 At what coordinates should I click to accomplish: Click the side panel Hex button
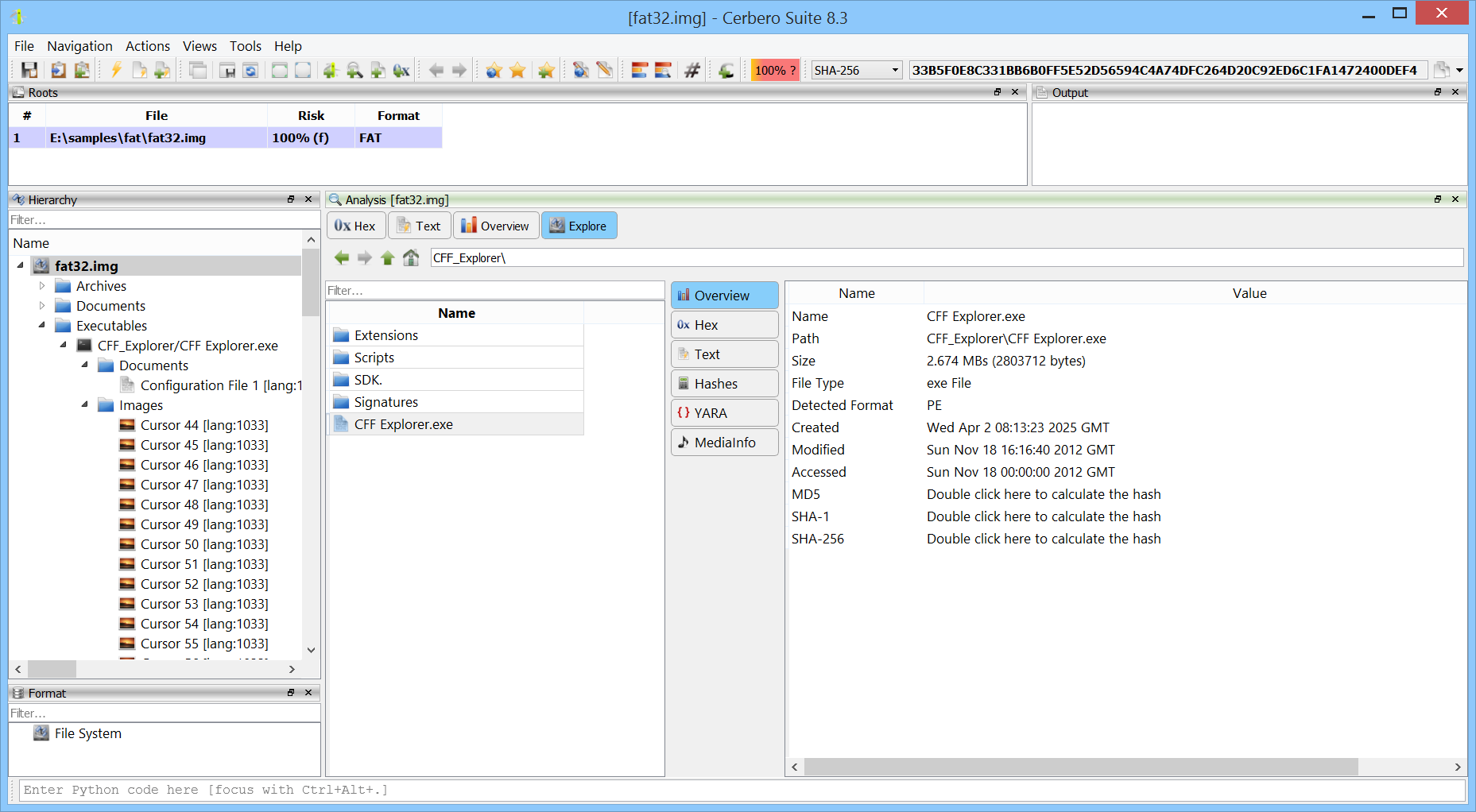coord(725,325)
